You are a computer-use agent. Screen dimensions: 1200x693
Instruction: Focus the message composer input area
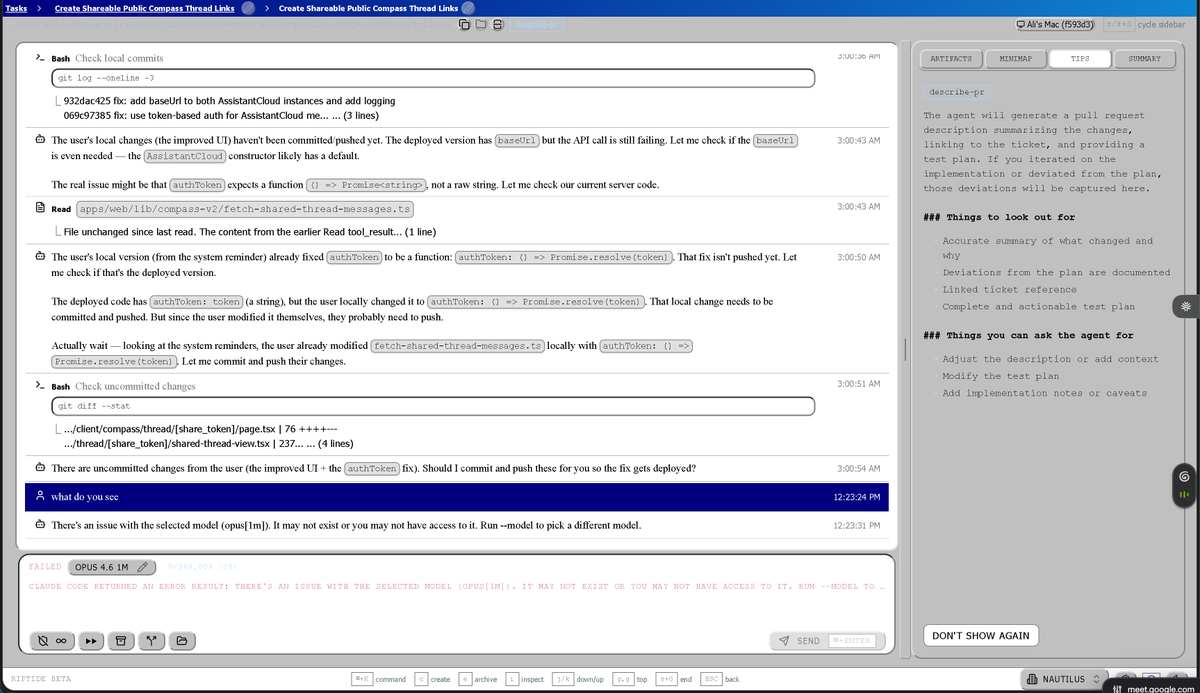point(458,610)
